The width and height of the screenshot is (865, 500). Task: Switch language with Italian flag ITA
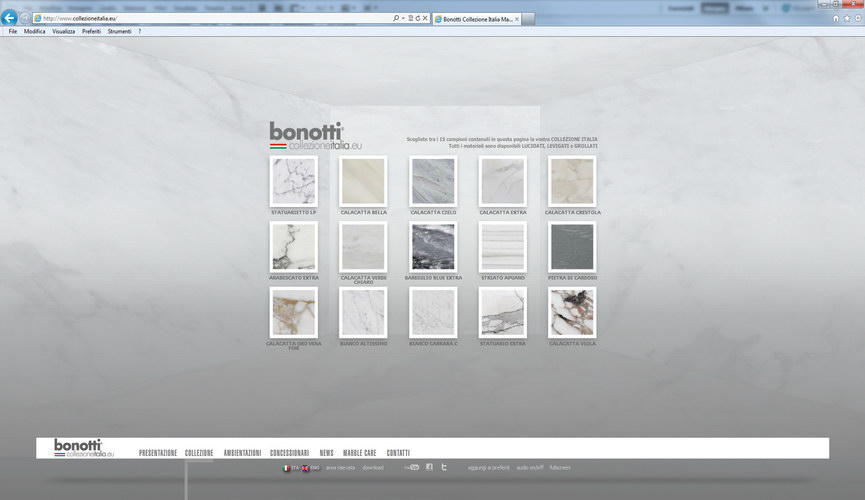coord(290,468)
